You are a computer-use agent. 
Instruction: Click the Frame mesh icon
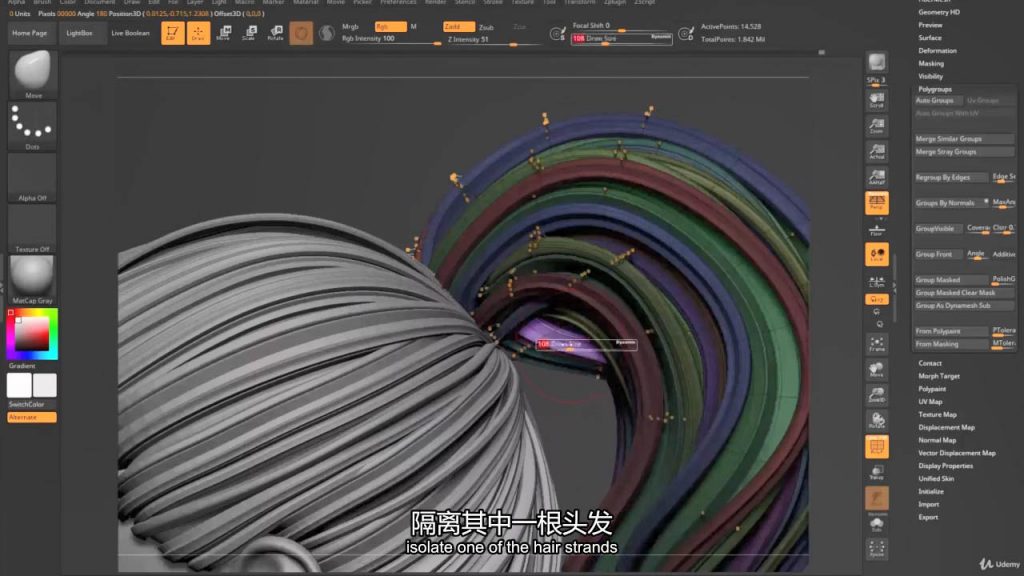point(876,344)
